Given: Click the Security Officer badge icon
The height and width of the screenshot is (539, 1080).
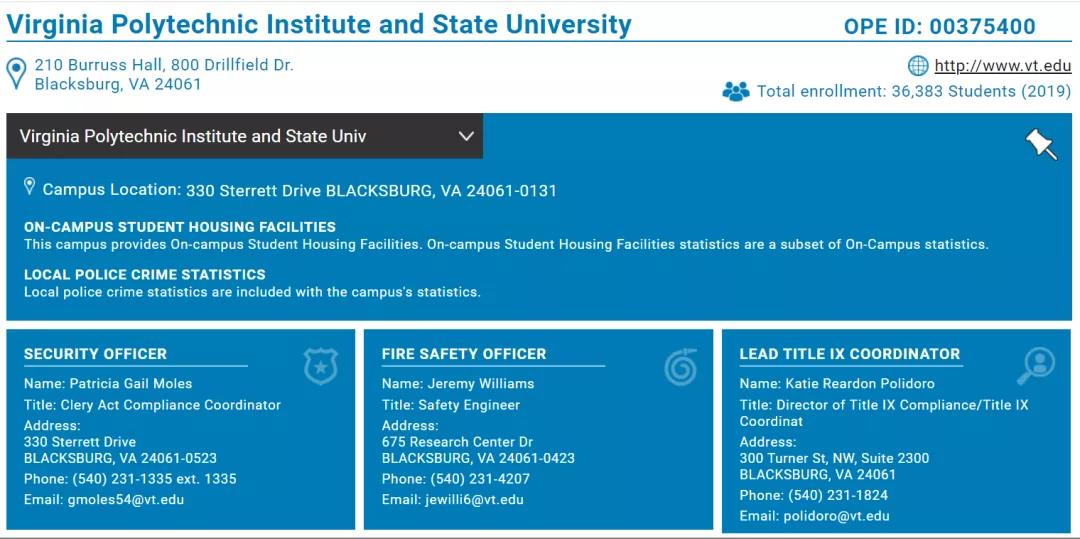Looking at the screenshot, I should [321, 366].
